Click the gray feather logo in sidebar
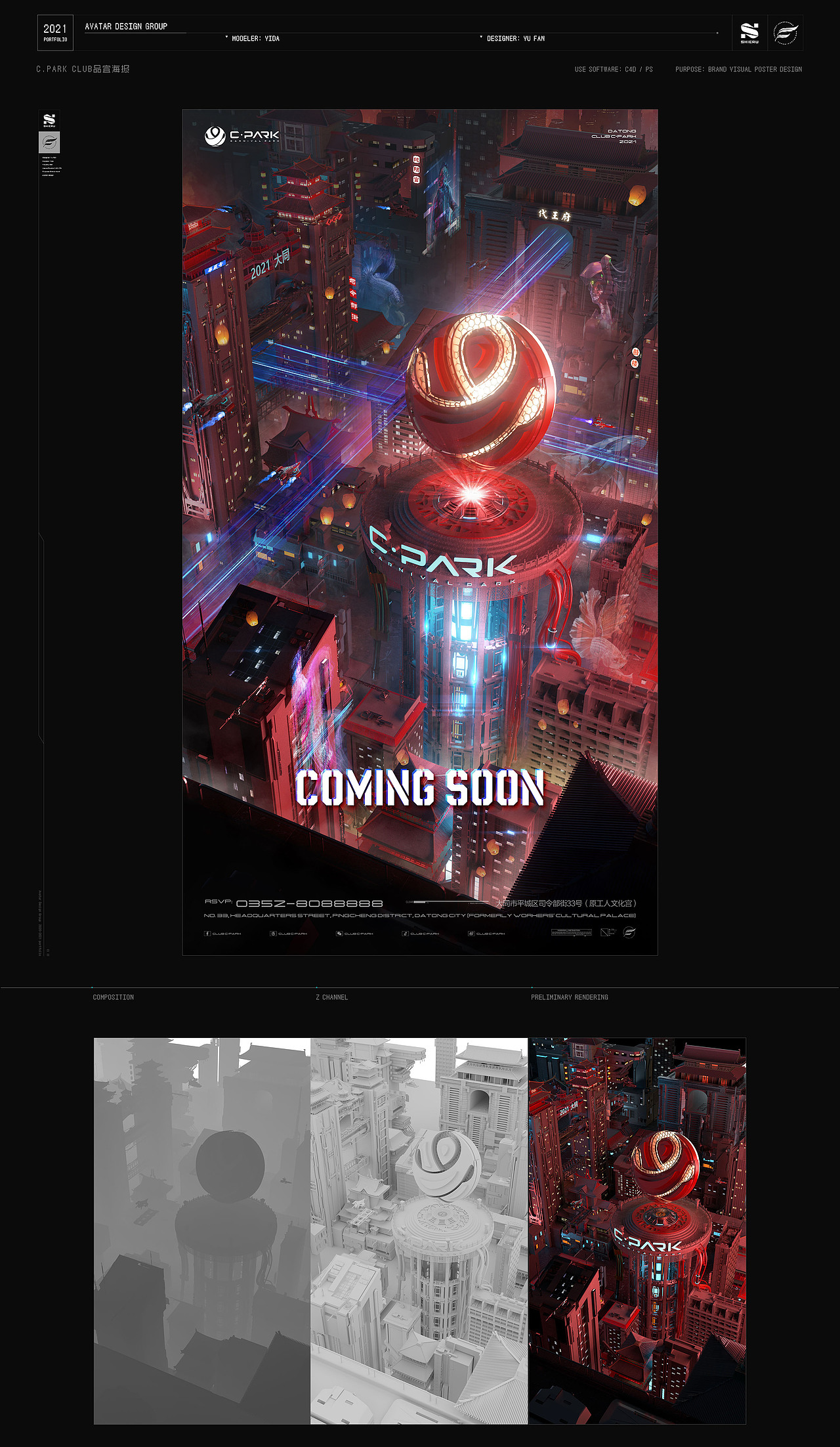This screenshot has width=840, height=1447. pos(49,142)
